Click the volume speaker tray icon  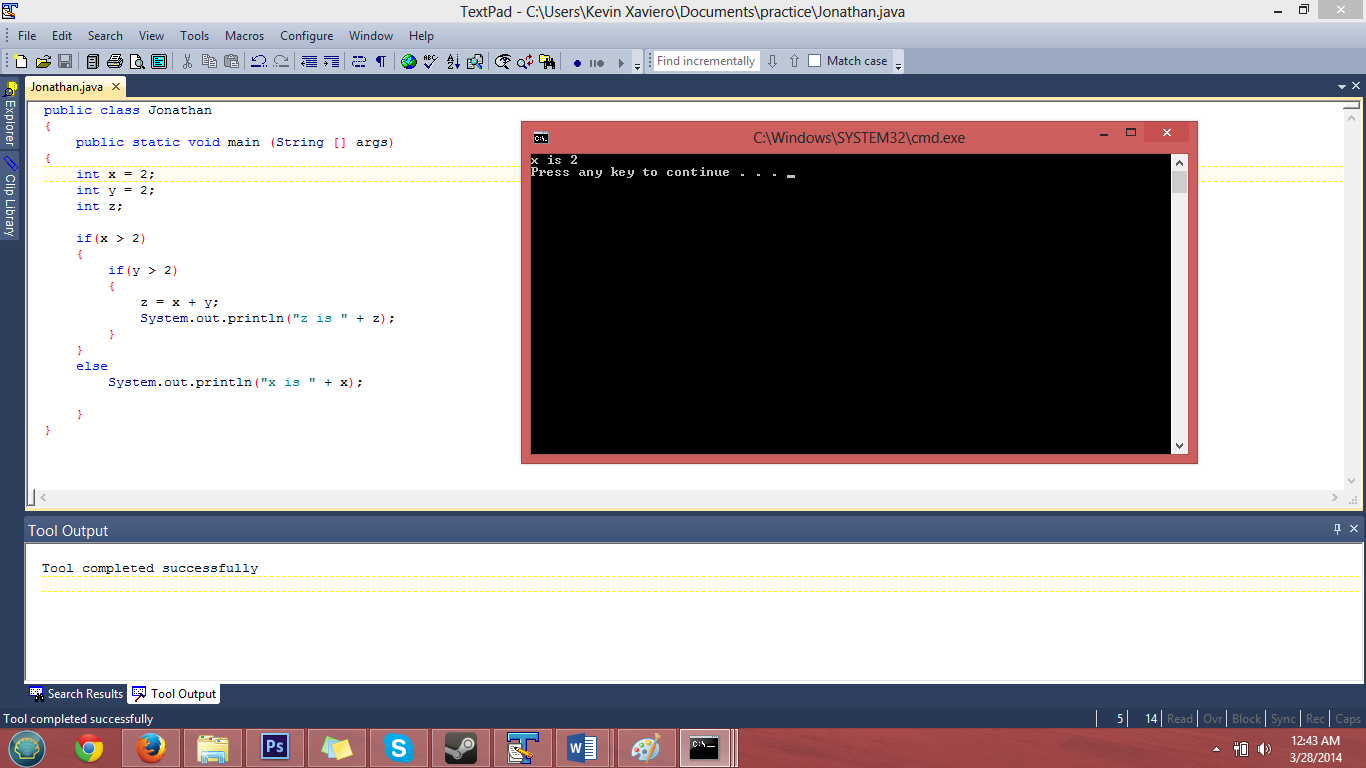1265,748
